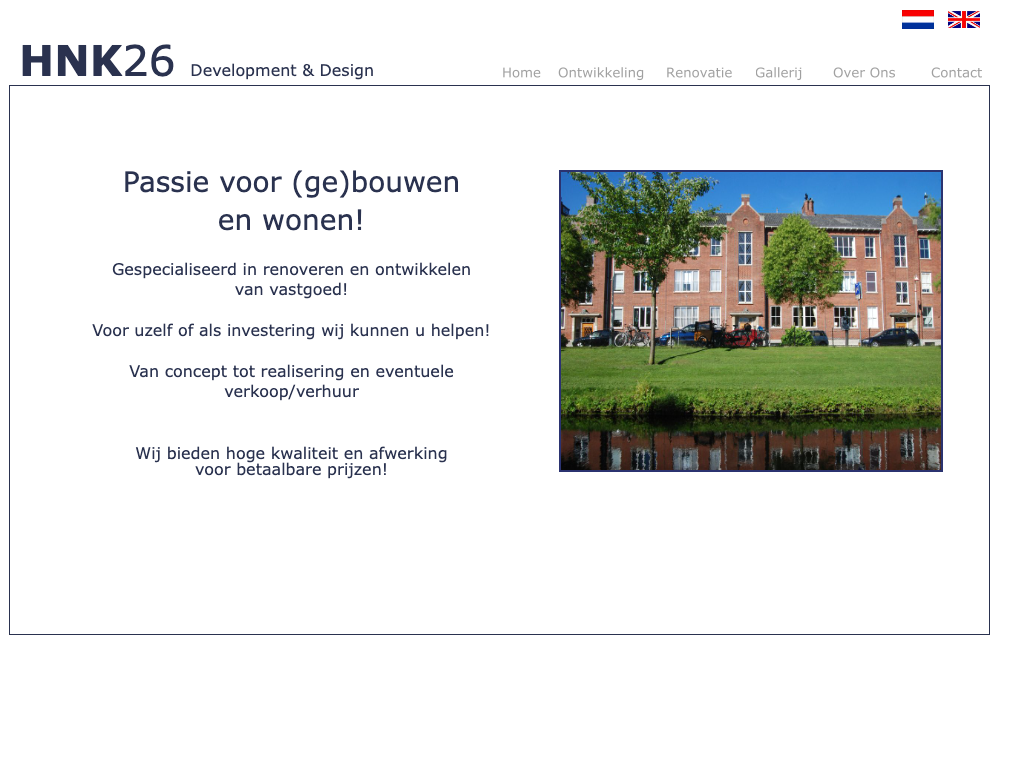Switch language using the Dutch flag
The image size is (1024, 768).
pos(917,19)
